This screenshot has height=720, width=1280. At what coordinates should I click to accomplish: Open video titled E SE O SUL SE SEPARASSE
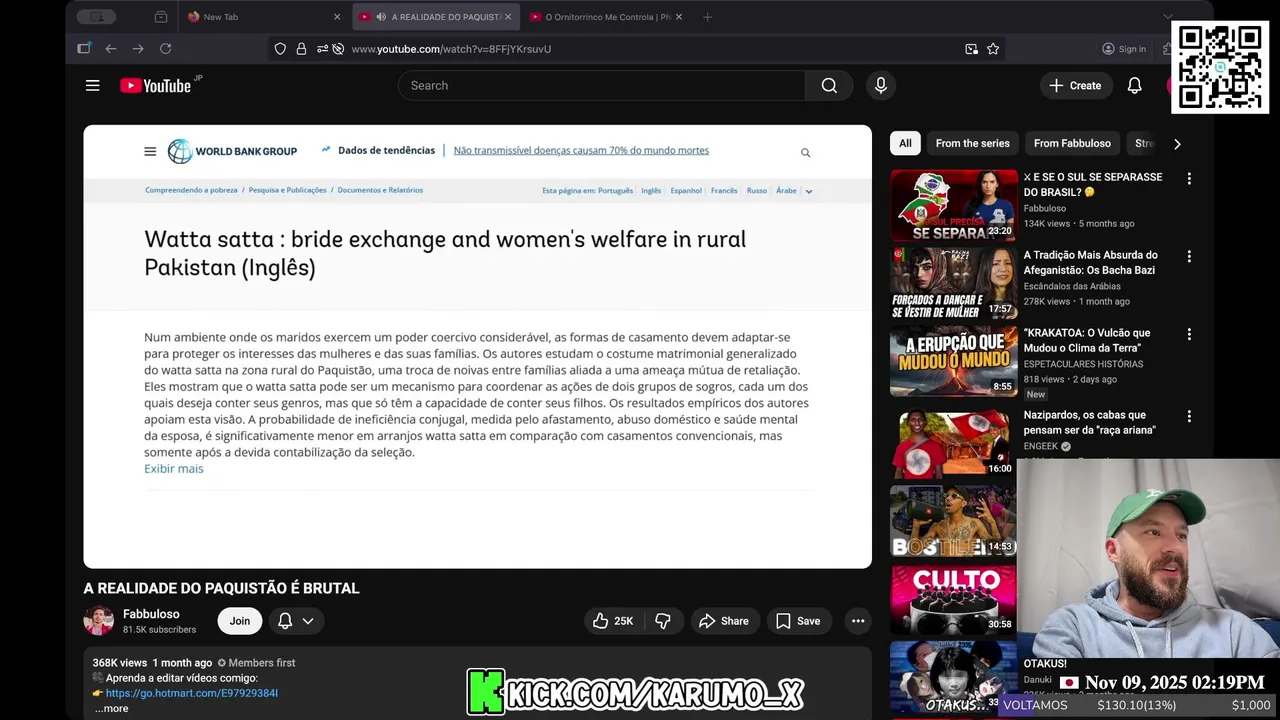[1094, 184]
